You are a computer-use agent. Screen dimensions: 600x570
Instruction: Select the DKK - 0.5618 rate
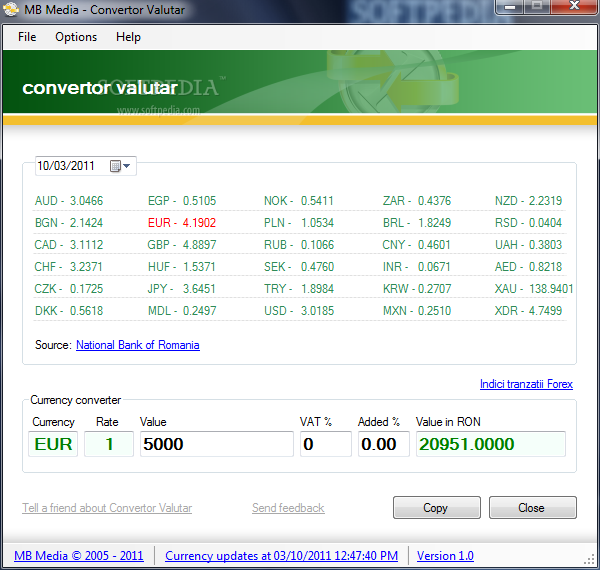coord(69,311)
